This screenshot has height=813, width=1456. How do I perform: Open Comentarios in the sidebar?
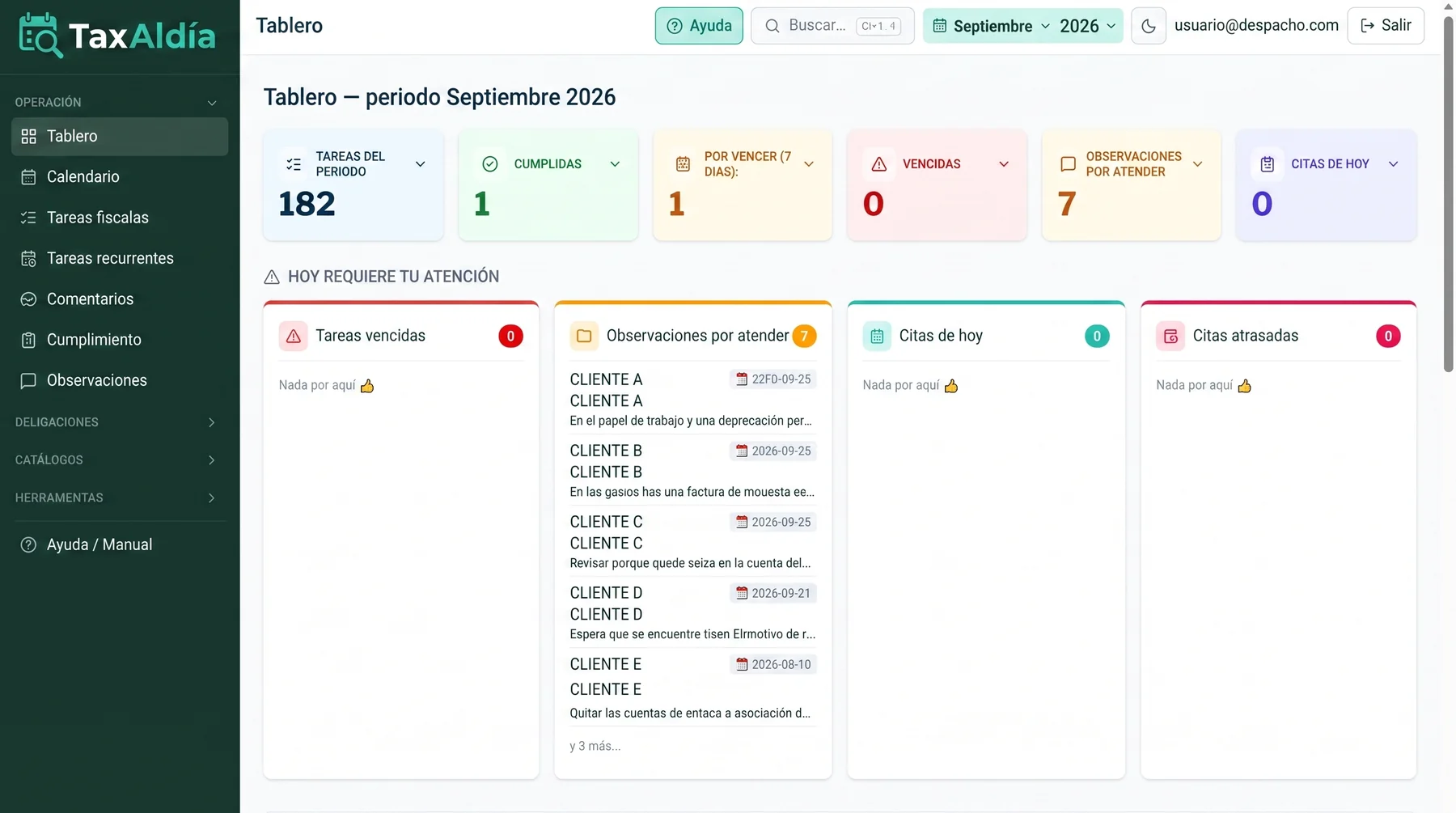pos(120,299)
